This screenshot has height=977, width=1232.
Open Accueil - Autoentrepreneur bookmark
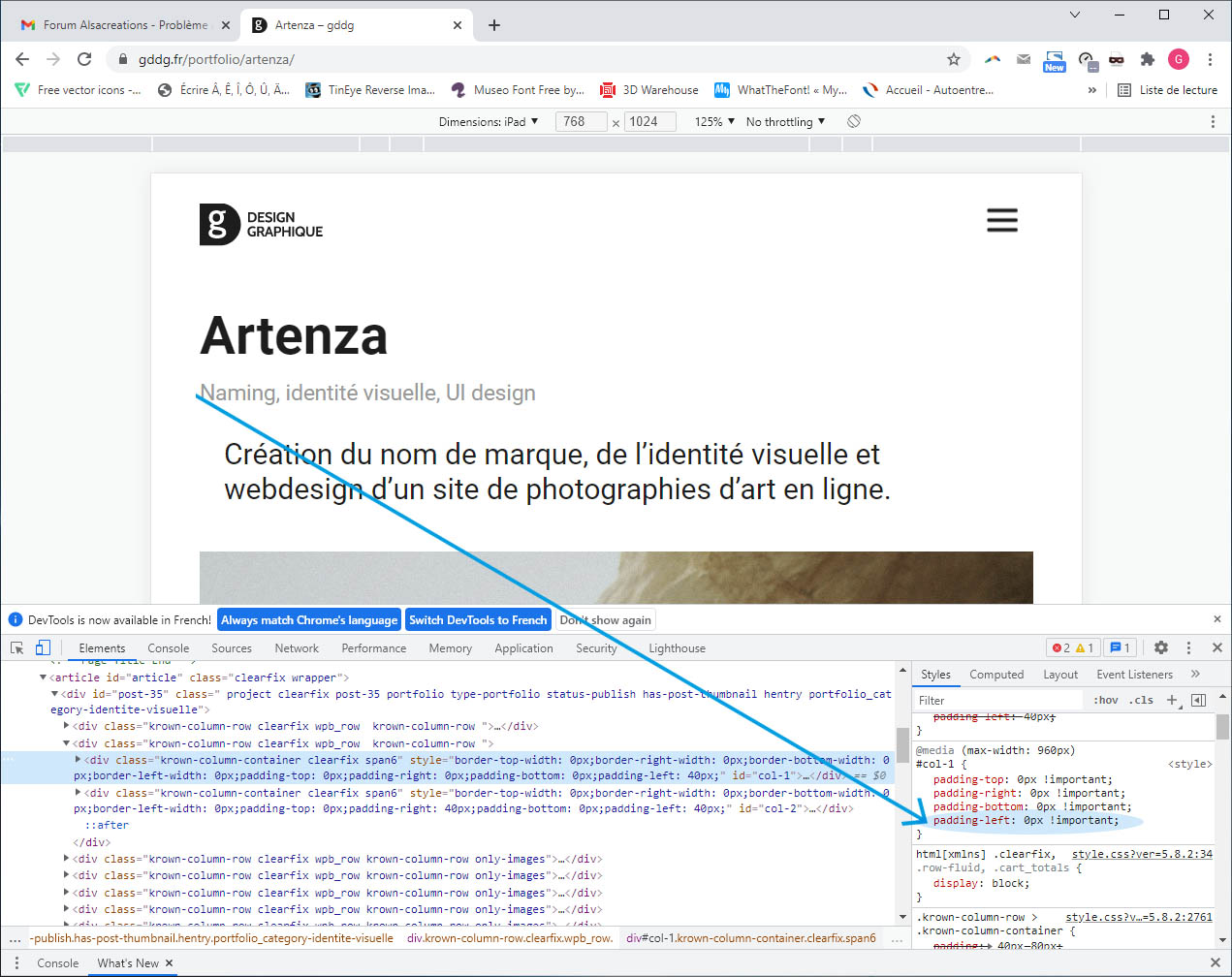[928, 90]
